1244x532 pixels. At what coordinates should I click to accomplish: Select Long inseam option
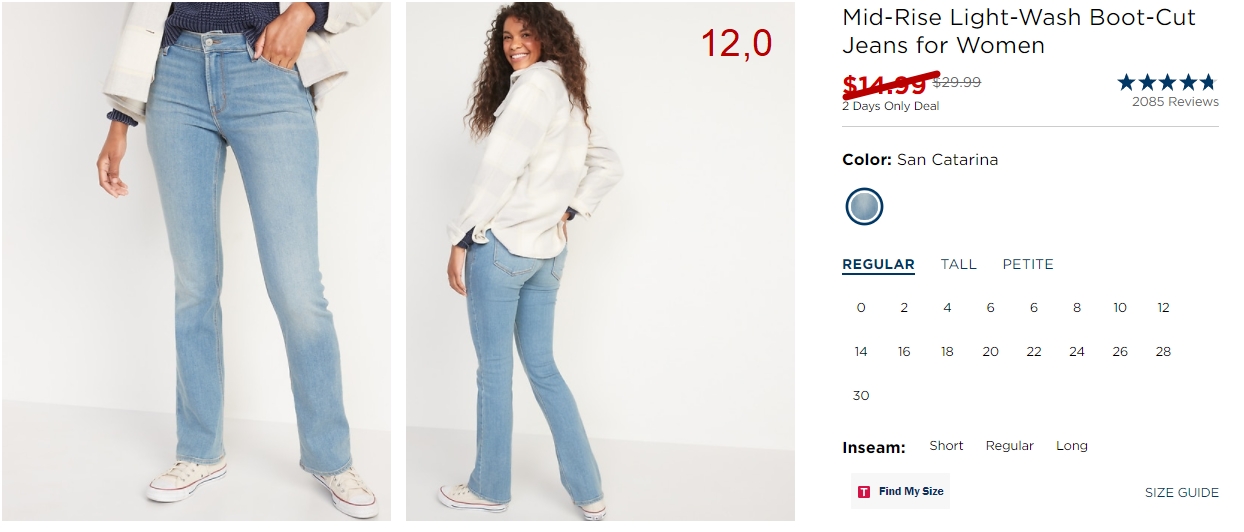pos(1072,446)
